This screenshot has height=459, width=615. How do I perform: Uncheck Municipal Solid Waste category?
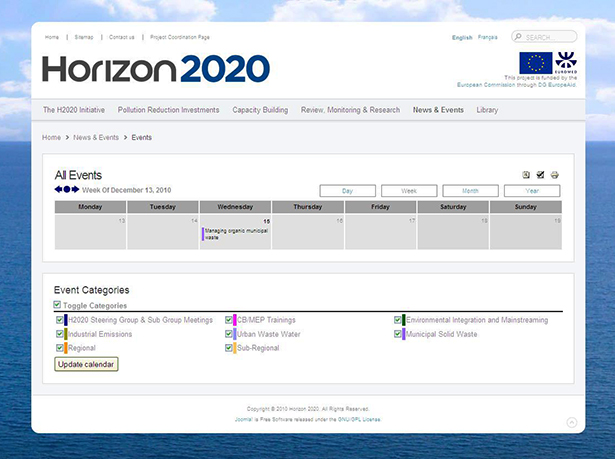tap(398, 334)
